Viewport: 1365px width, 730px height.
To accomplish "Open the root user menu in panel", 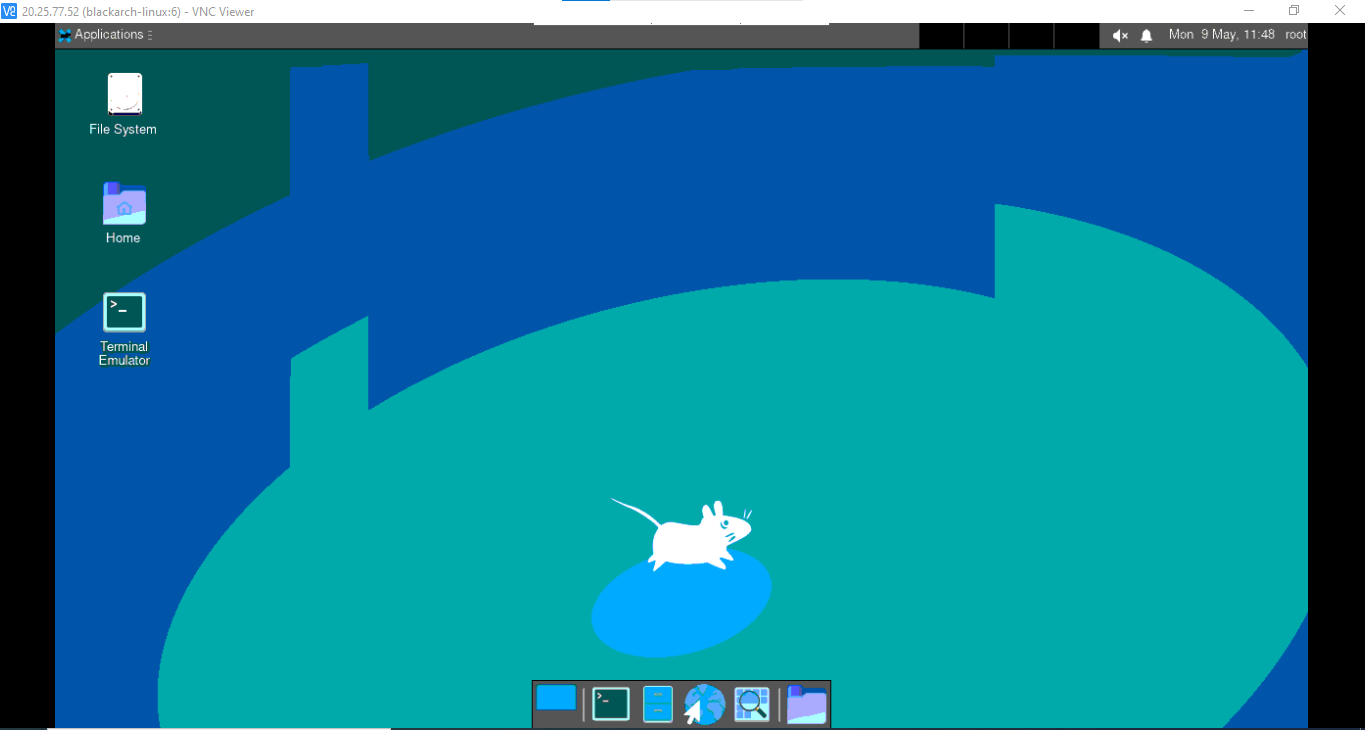I will [1295, 35].
